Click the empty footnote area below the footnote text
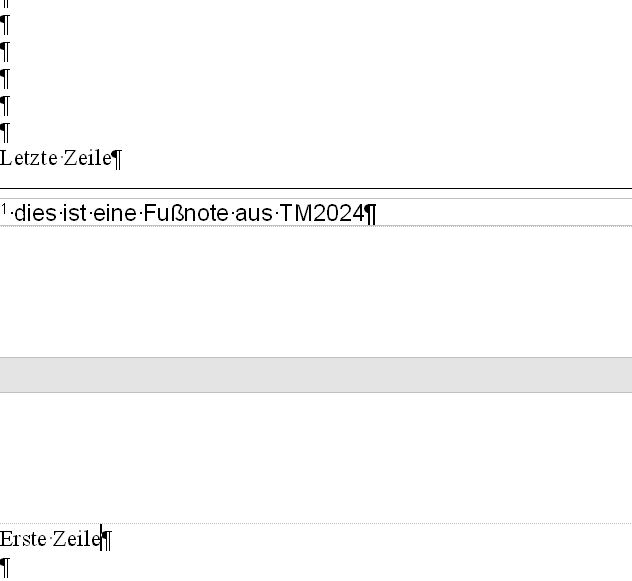This screenshot has width=632, height=581. [316, 290]
